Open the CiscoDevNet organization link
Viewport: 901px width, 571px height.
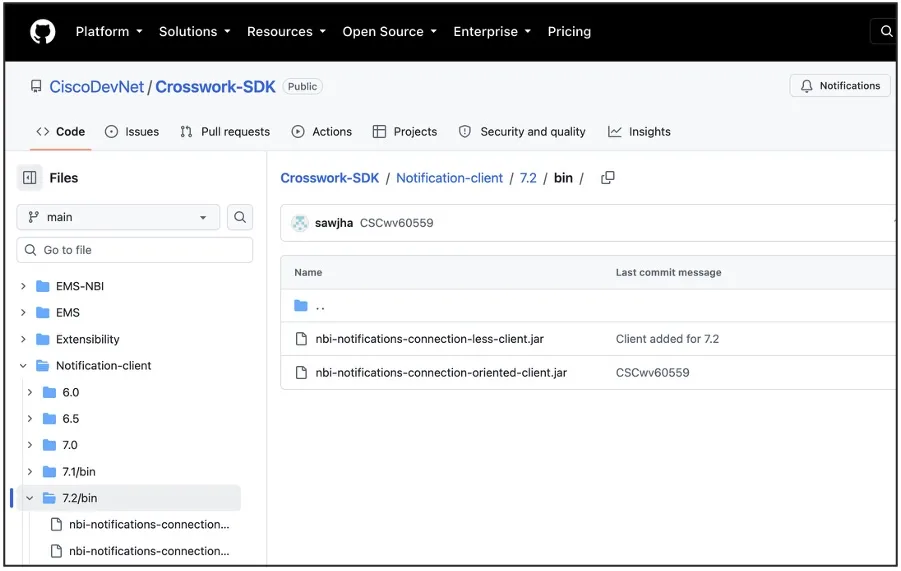tap(97, 87)
